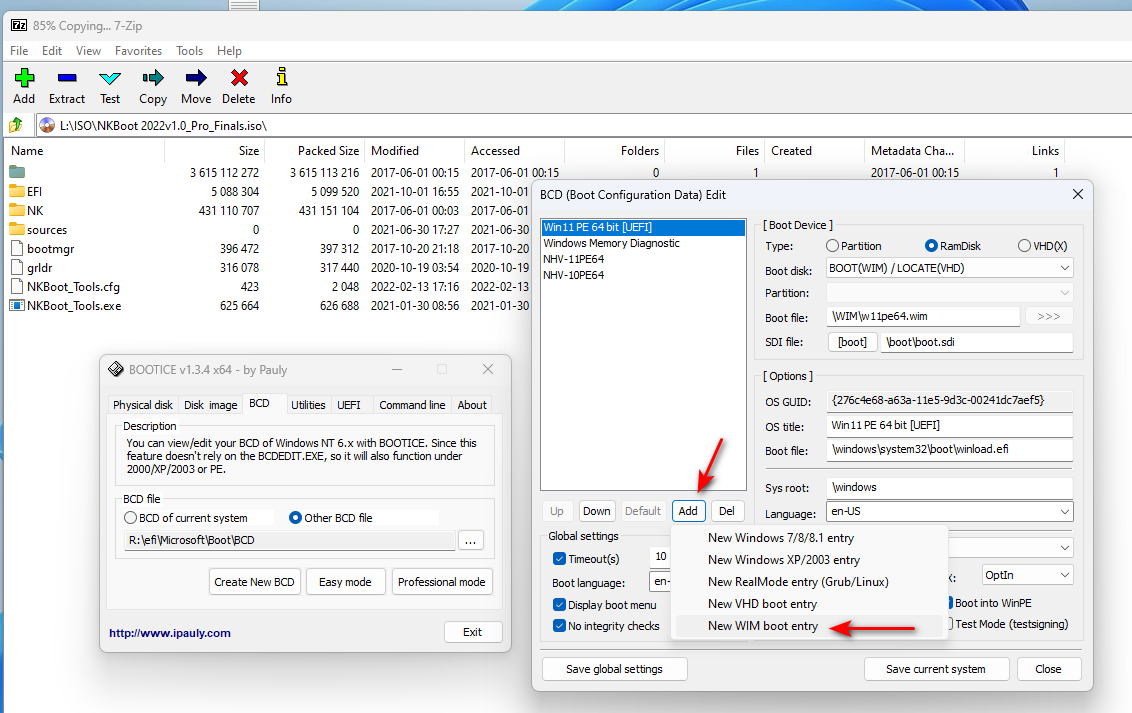Click the Copy icon in 7-Zip toolbar
Image resolution: width=1132 pixels, height=713 pixels.
point(153,78)
